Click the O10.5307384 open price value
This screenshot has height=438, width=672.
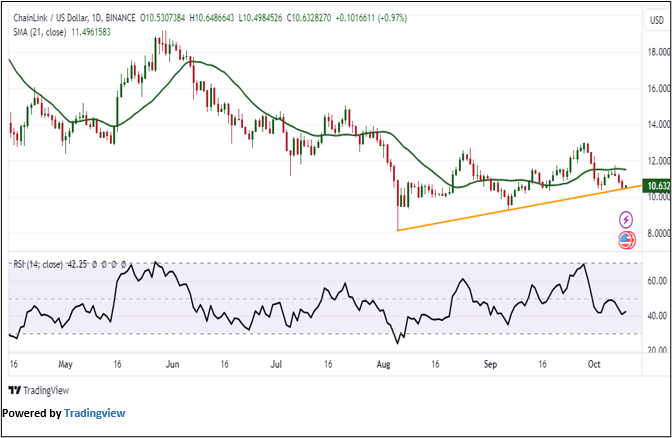[x=163, y=18]
